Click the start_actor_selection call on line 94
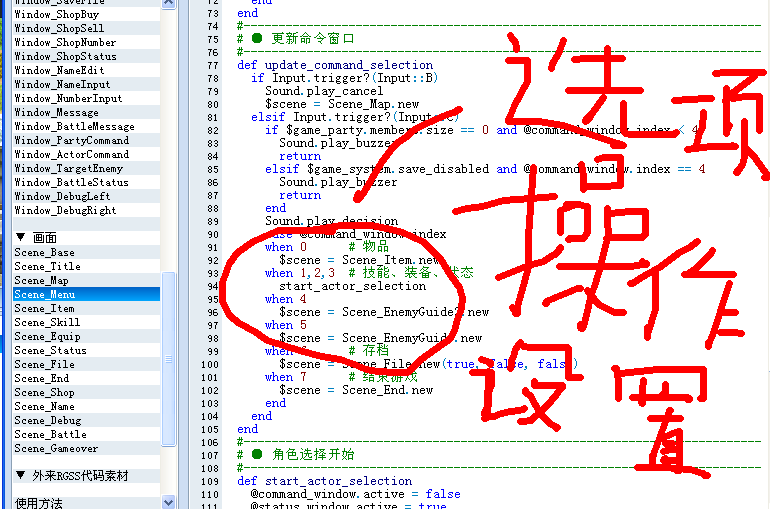Screen dimensions: 770x509 pos(352,286)
